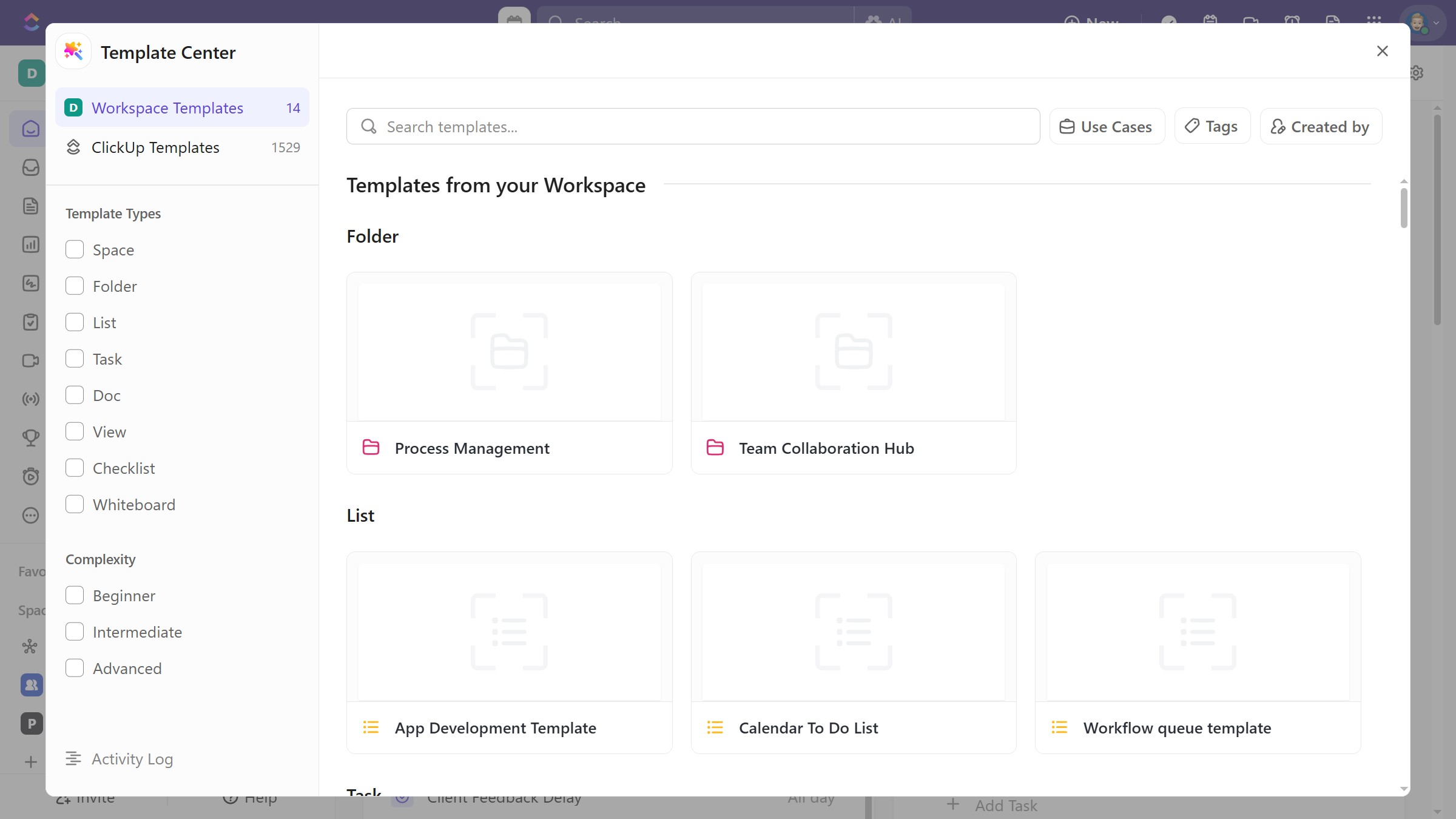The width and height of the screenshot is (1456, 819).
Task: Select the ClickUp Templates tab
Action: tap(182, 147)
